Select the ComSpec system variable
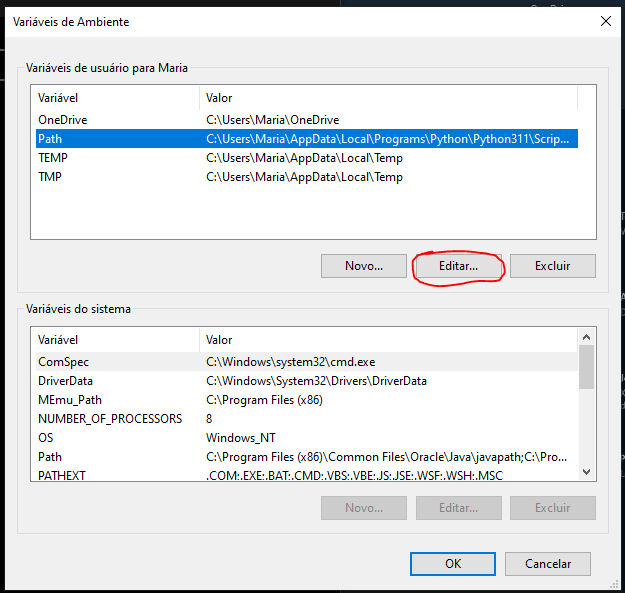This screenshot has width=625, height=593. (62, 362)
